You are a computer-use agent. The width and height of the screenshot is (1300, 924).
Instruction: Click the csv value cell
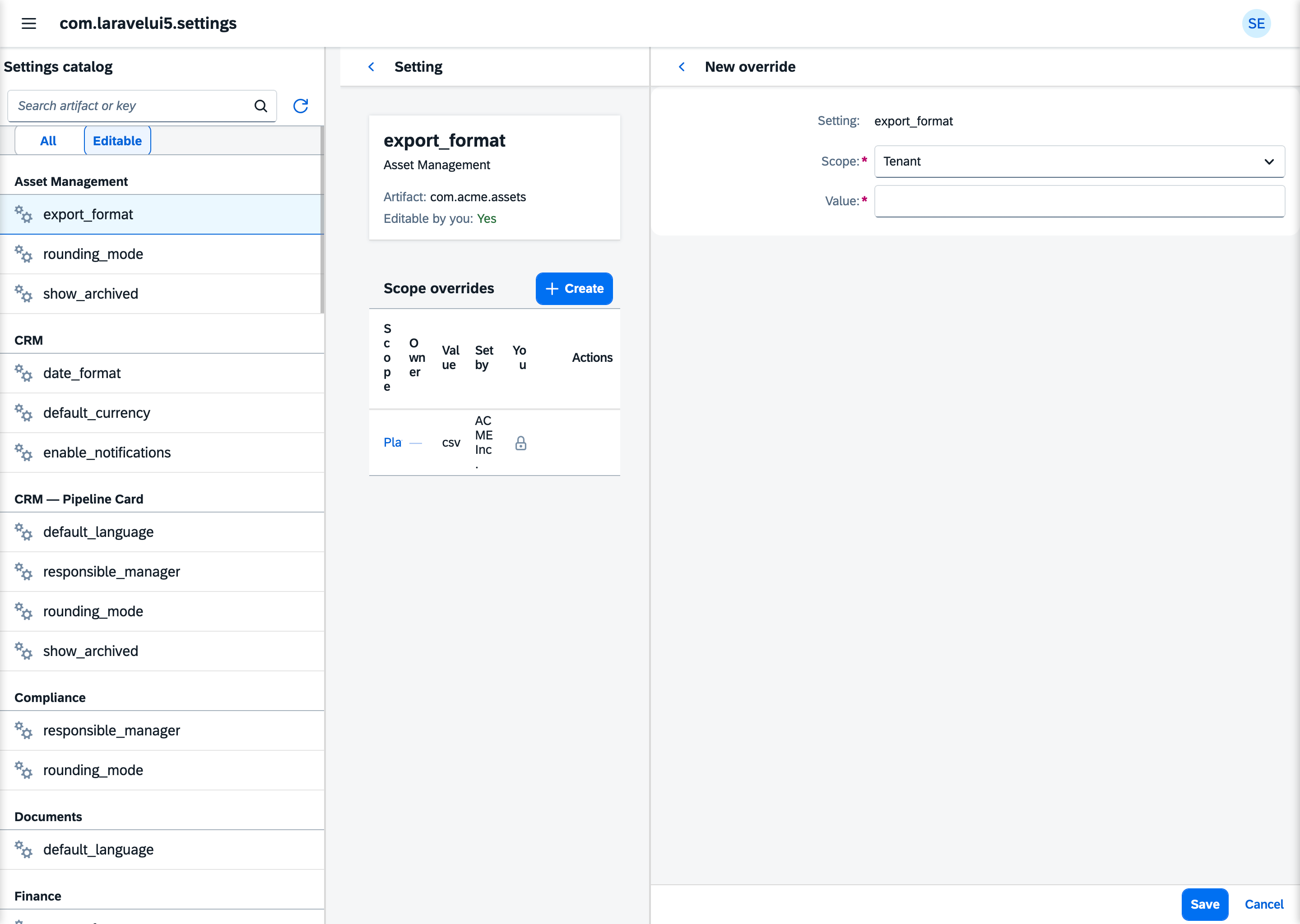pos(451,443)
